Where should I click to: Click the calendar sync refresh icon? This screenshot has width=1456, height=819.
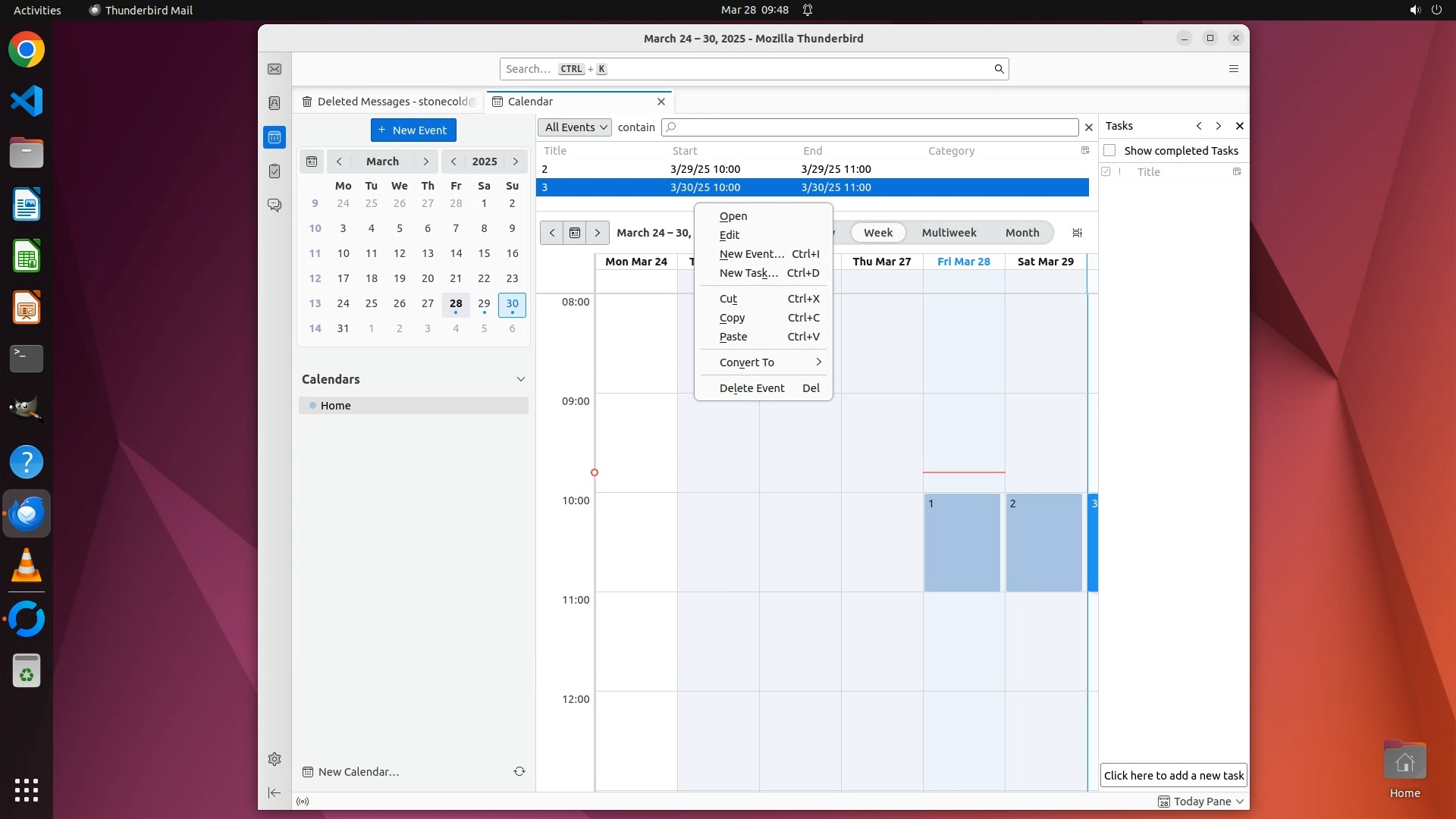[x=519, y=771]
